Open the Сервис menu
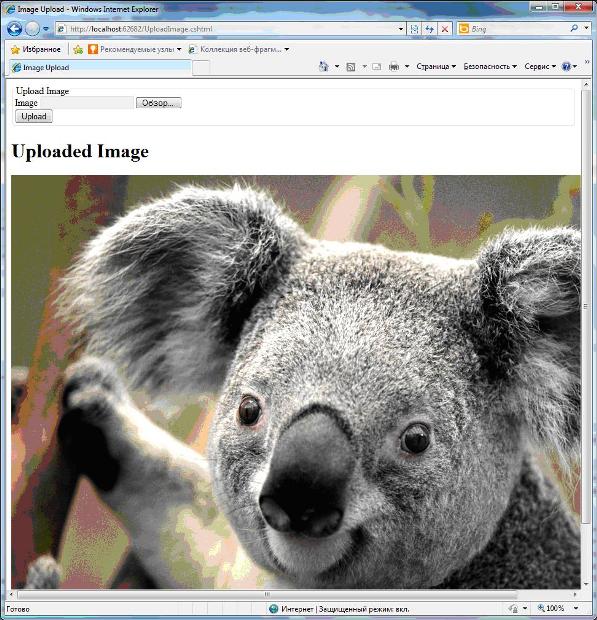The image size is (597, 620). [x=540, y=66]
